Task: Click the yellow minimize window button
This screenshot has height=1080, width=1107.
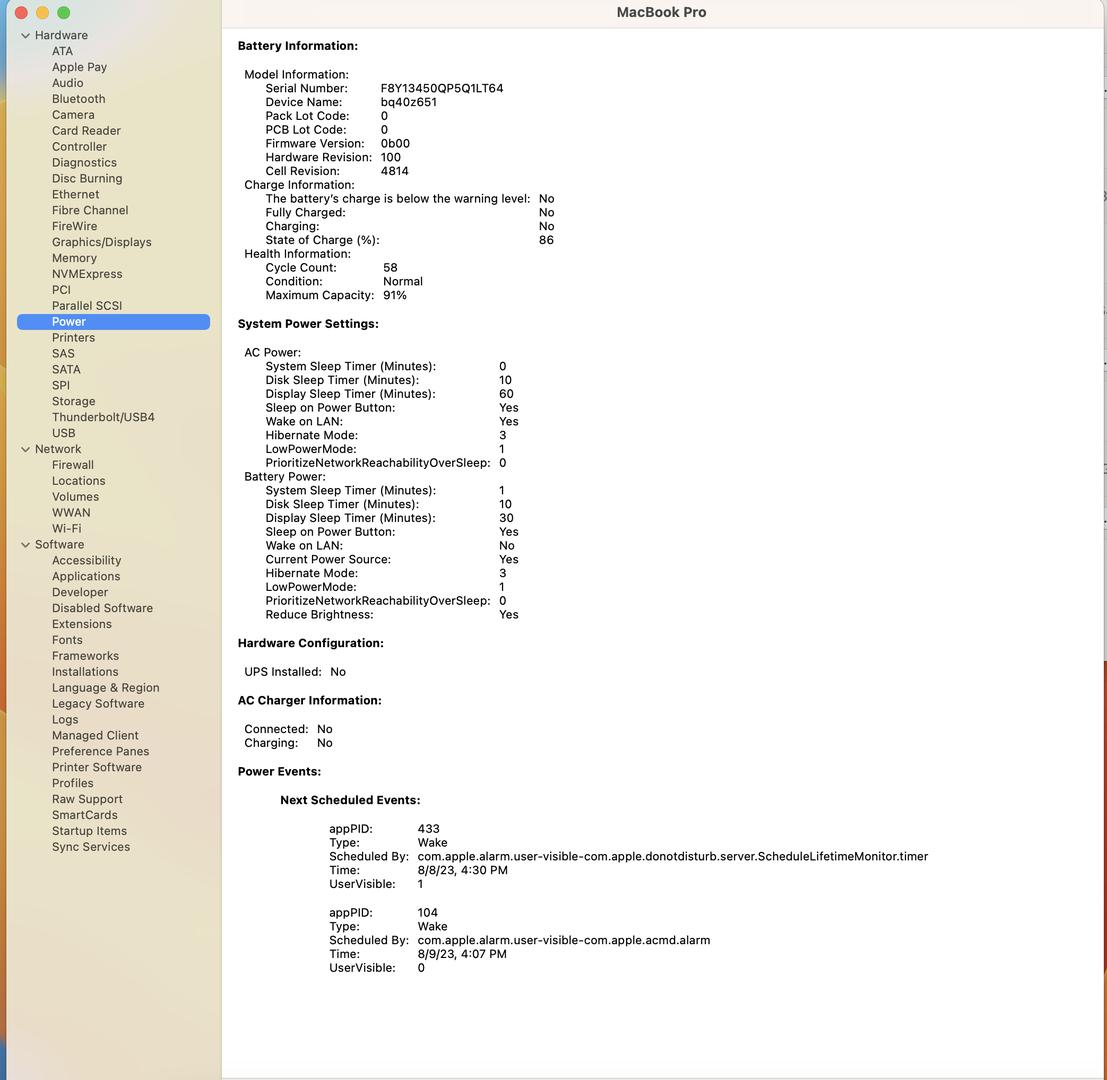Action: pos(42,13)
